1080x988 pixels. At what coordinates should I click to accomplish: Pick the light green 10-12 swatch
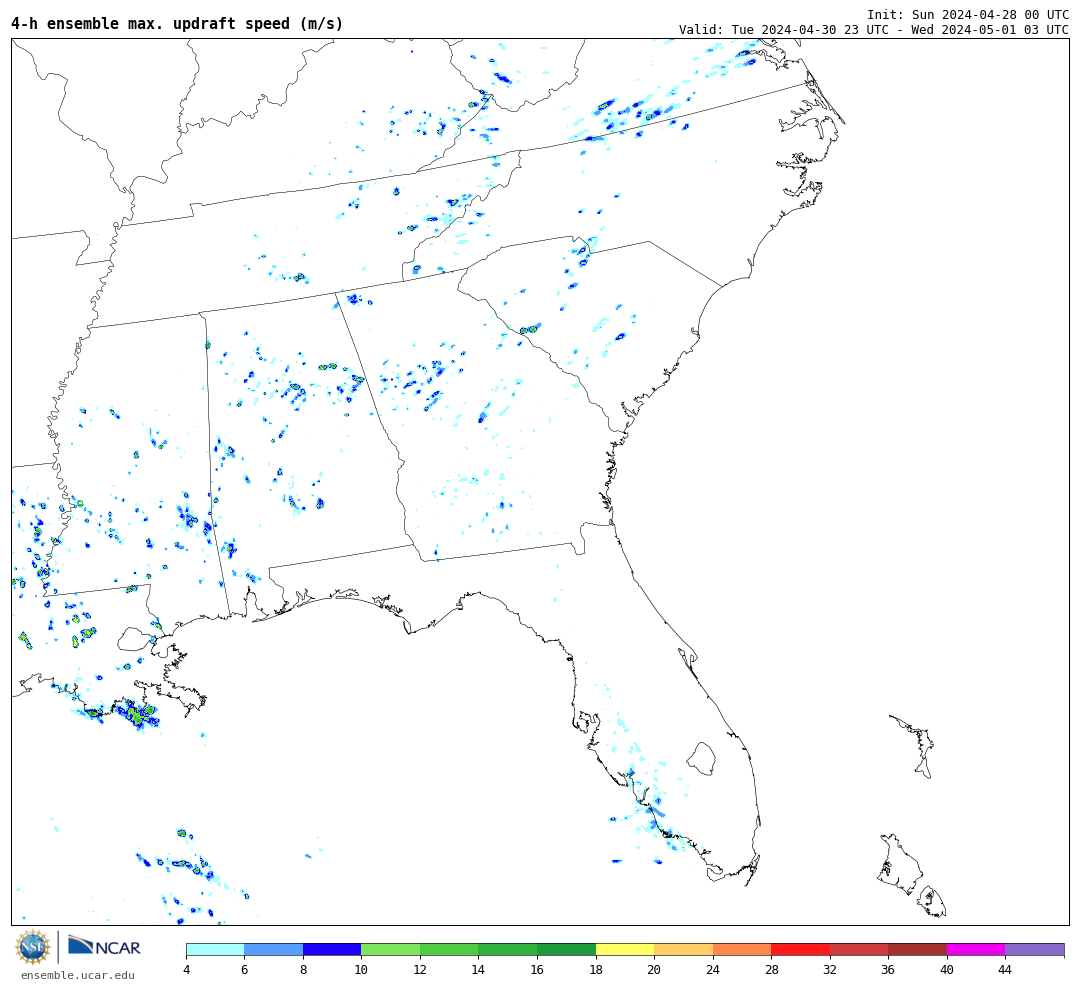pyautogui.click(x=391, y=949)
